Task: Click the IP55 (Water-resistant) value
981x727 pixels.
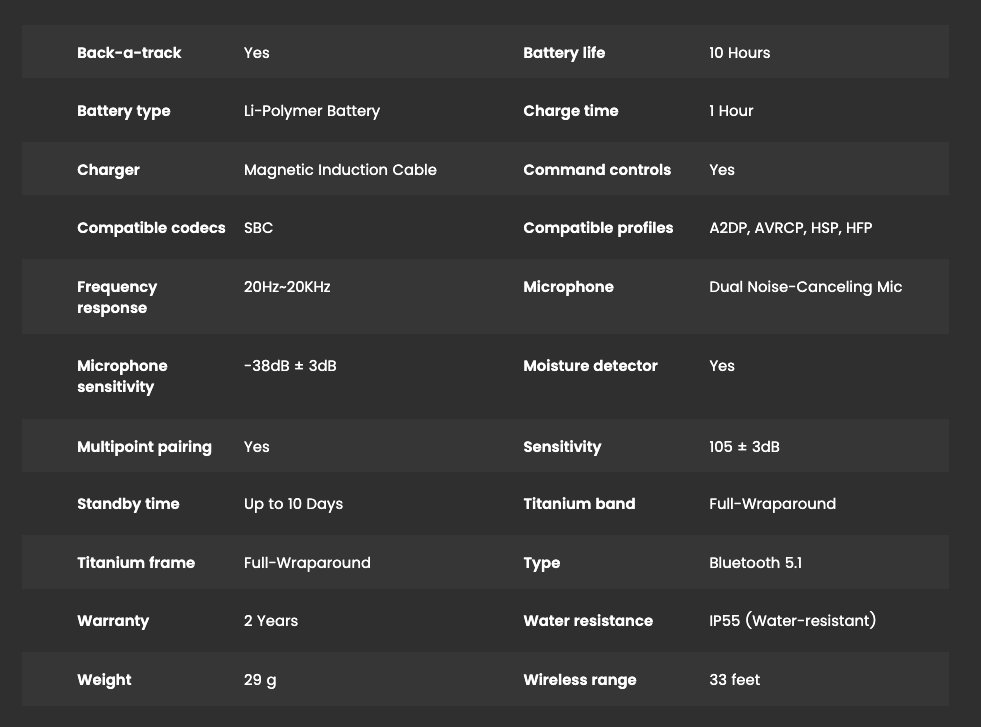Action: point(792,621)
